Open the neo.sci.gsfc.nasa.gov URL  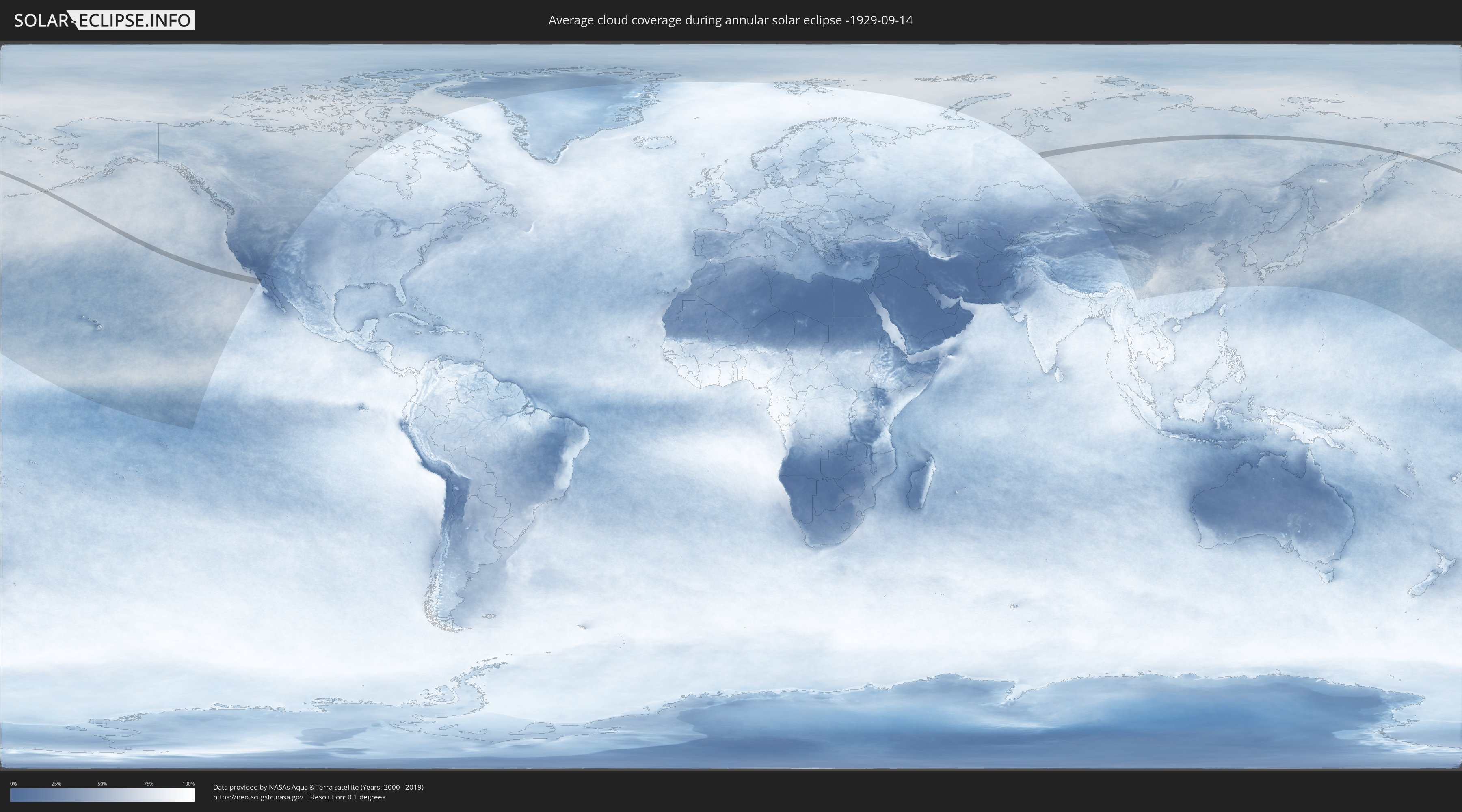pyautogui.click(x=257, y=797)
